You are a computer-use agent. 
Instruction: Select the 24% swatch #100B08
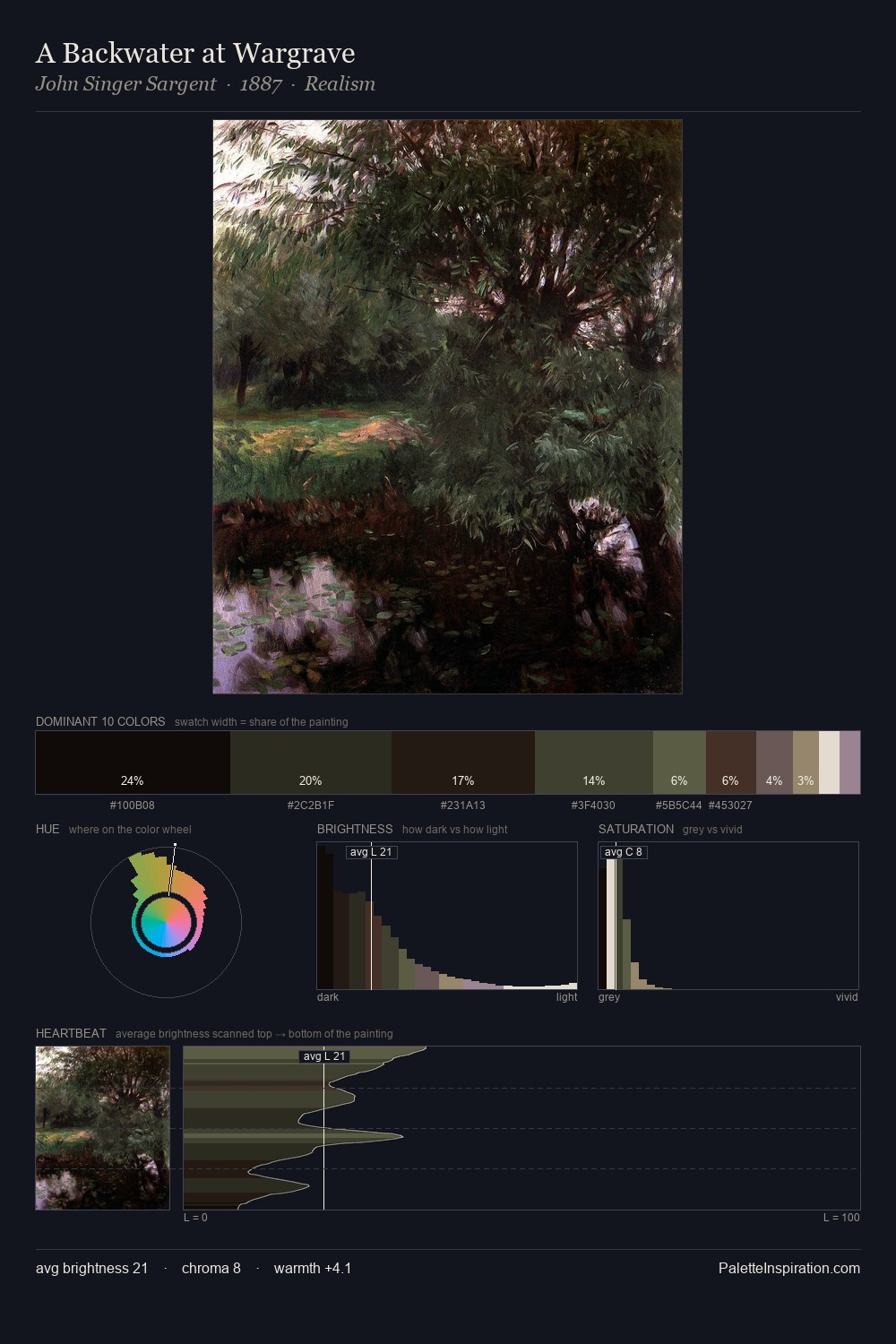click(133, 762)
